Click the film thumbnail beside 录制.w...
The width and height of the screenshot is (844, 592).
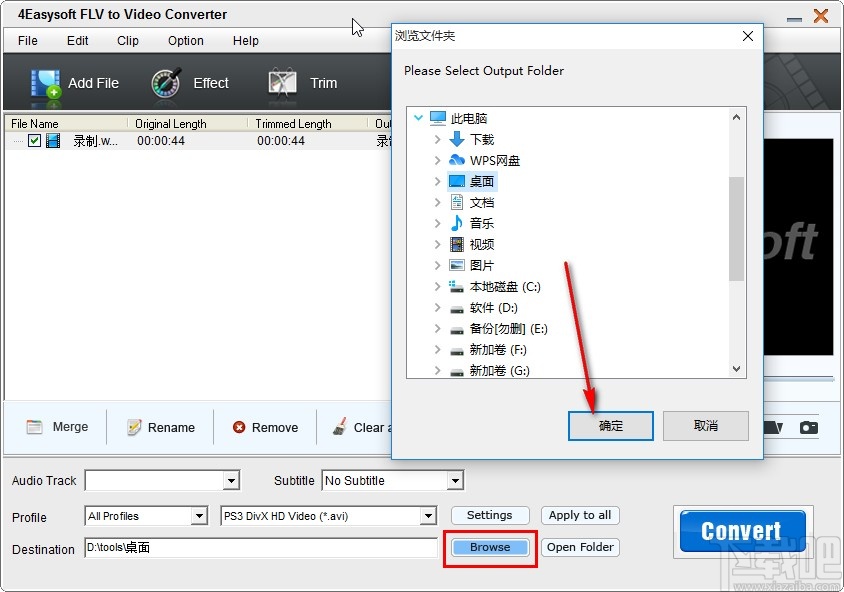(x=51, y=141)
